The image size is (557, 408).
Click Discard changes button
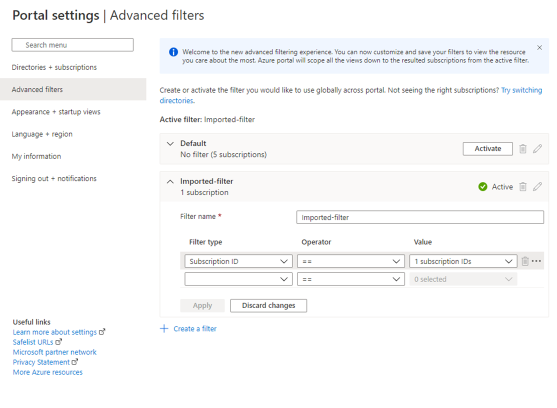269,306
